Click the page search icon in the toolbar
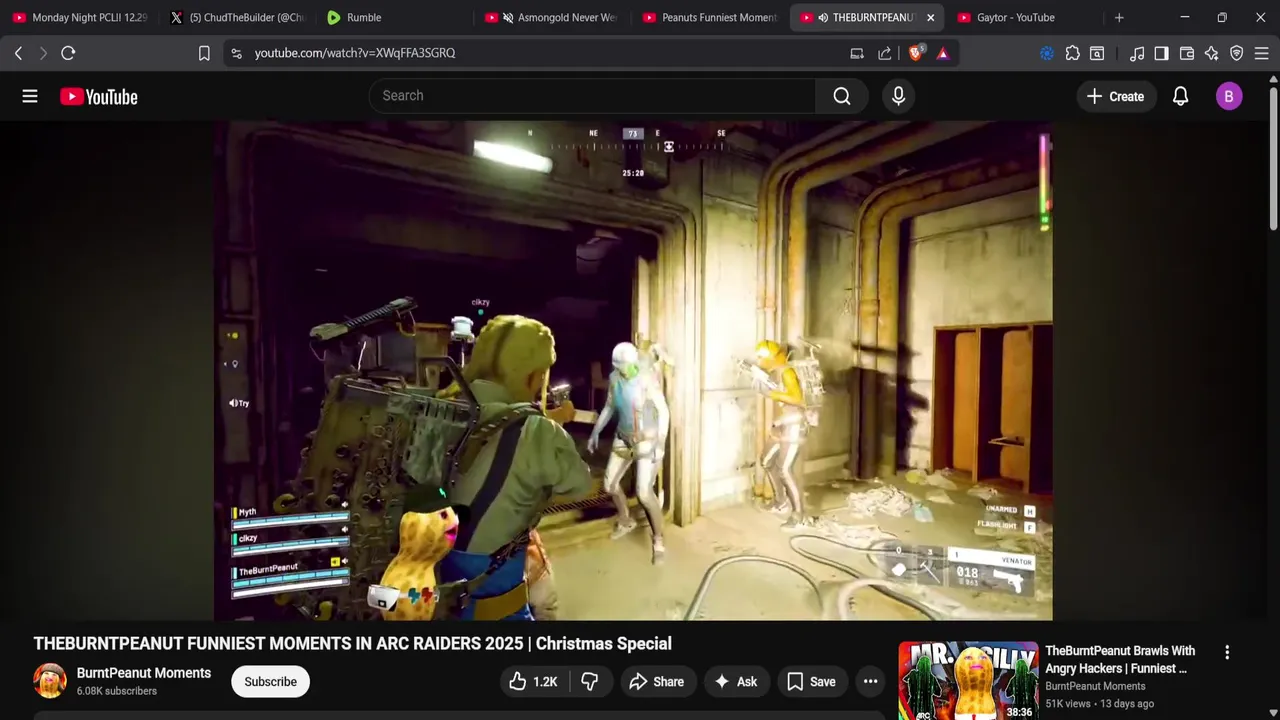This screenshot has height=720, width=1280. pyautogui.click(x=1097, y=53)
